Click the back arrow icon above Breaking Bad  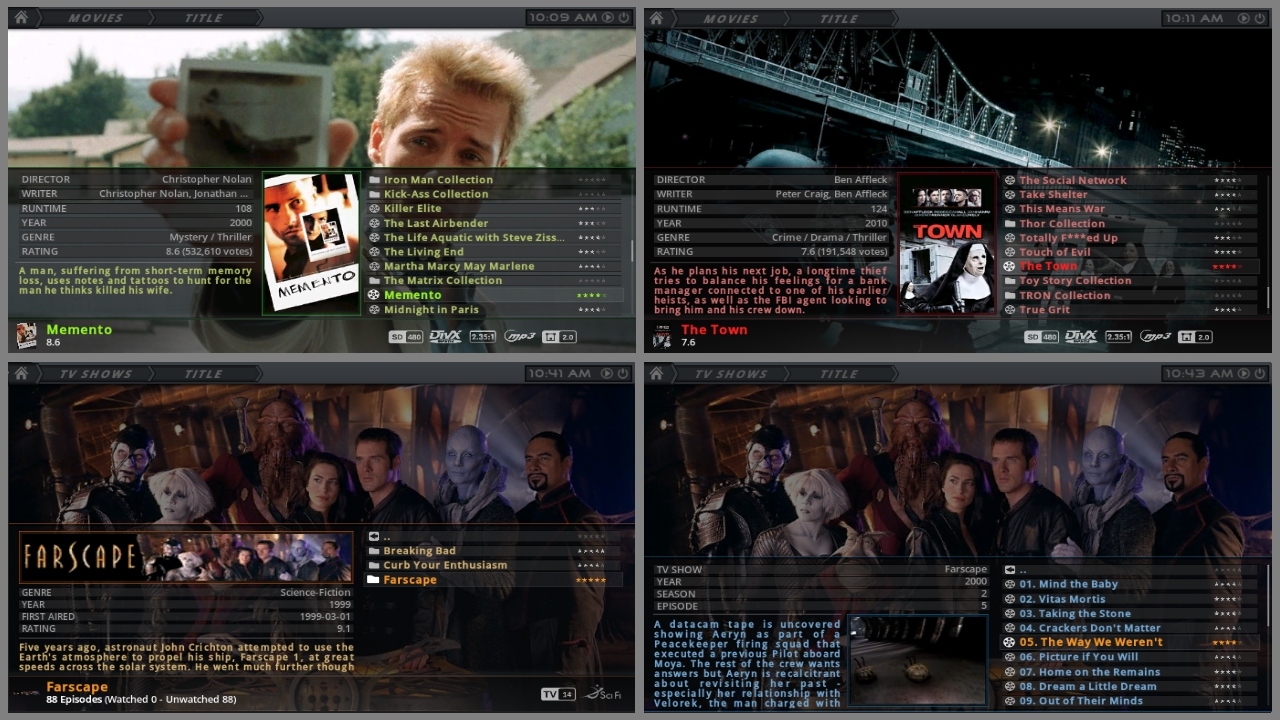[x=374, y=536]
